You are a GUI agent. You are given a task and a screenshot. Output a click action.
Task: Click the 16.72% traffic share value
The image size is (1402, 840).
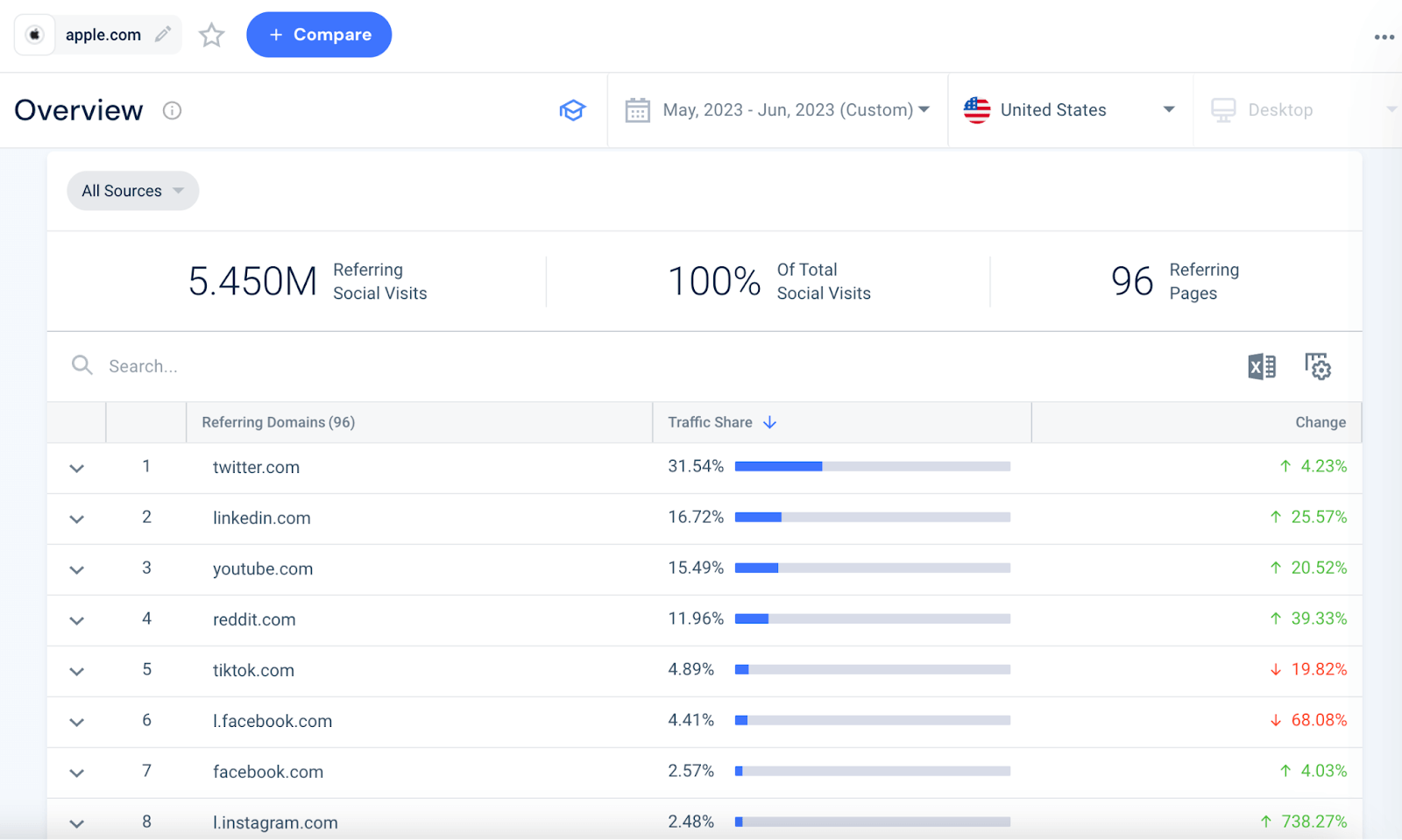tap(696, 517)
